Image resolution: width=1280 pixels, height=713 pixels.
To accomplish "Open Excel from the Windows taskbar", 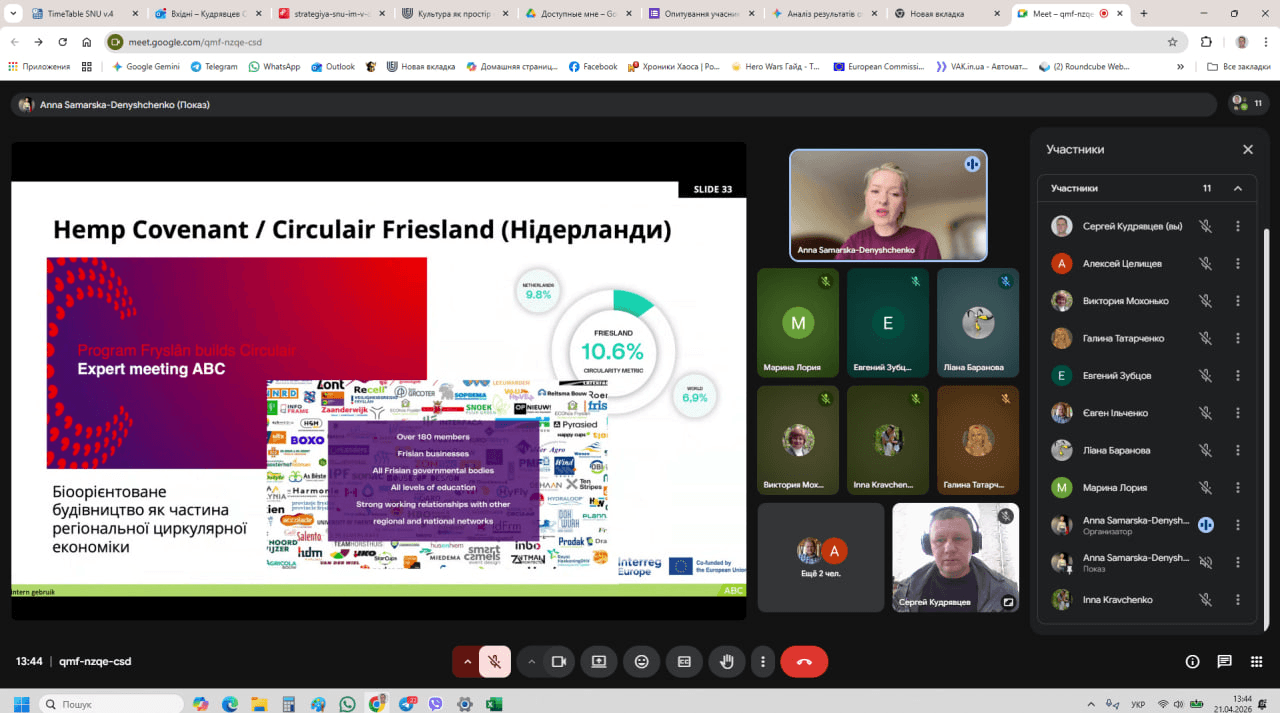I will click(493, 704).
